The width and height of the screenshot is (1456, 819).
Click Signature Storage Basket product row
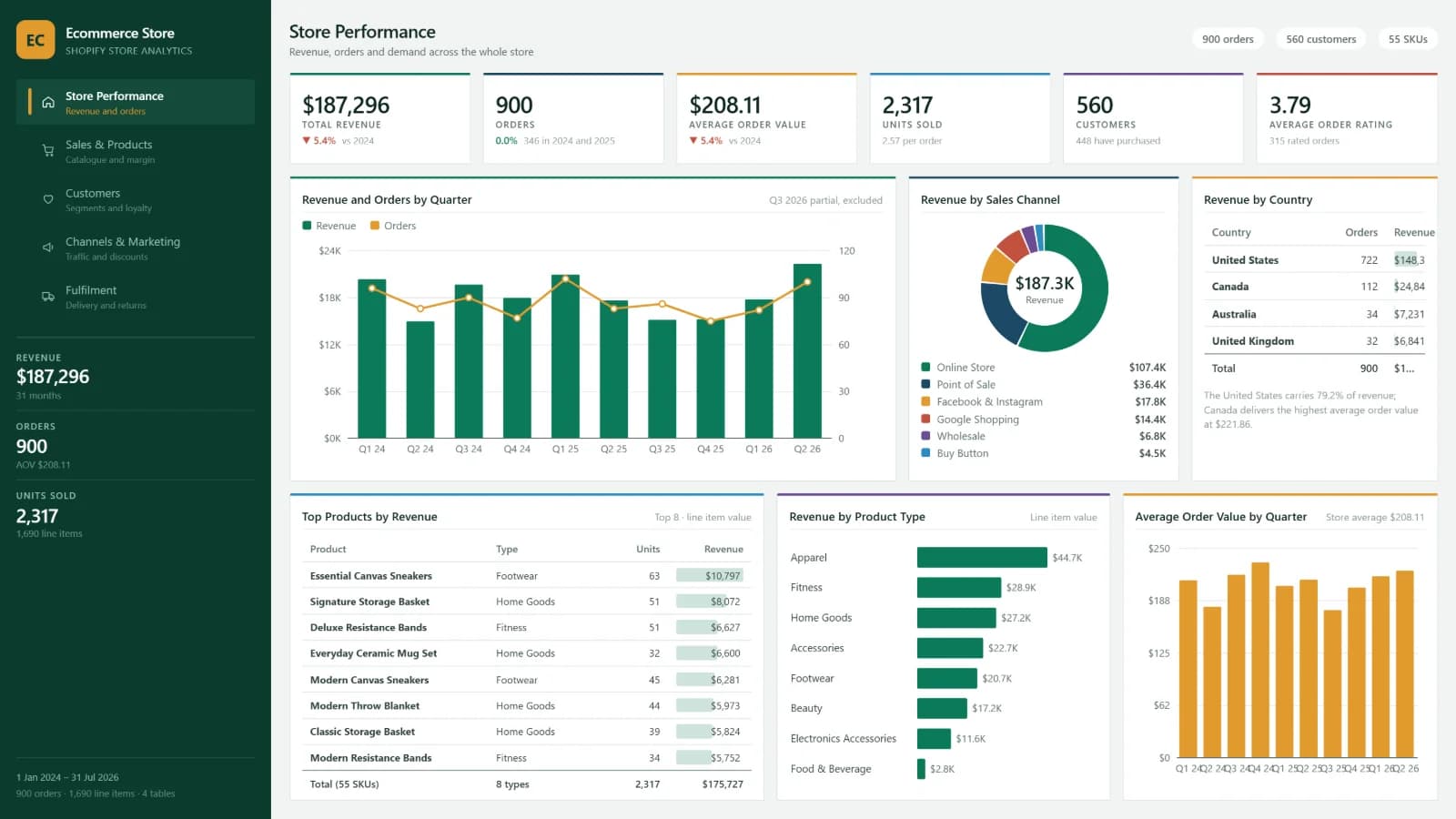pos(527,602)
